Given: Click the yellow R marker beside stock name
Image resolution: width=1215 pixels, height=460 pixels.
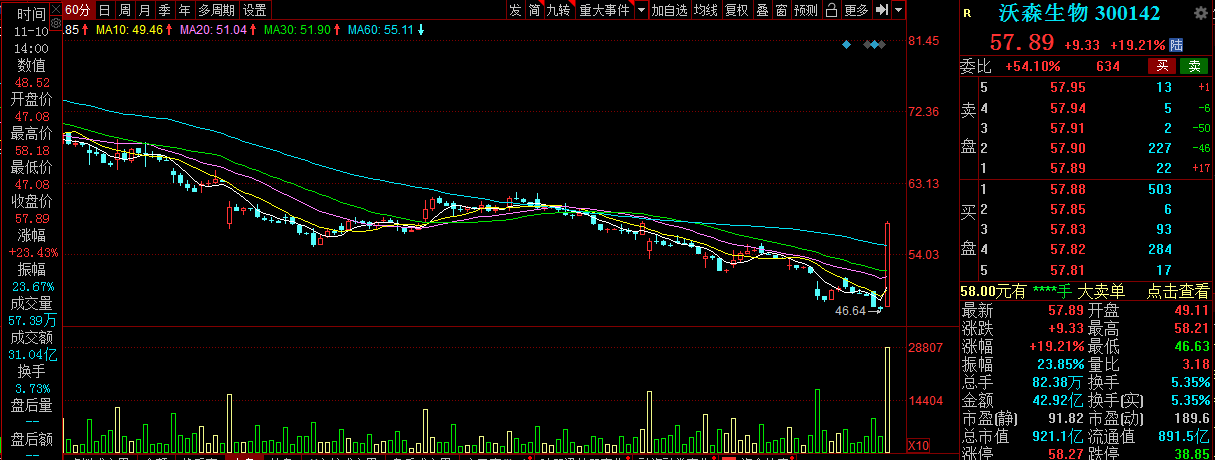Looking at the screenshot, I should coord(966,14).
